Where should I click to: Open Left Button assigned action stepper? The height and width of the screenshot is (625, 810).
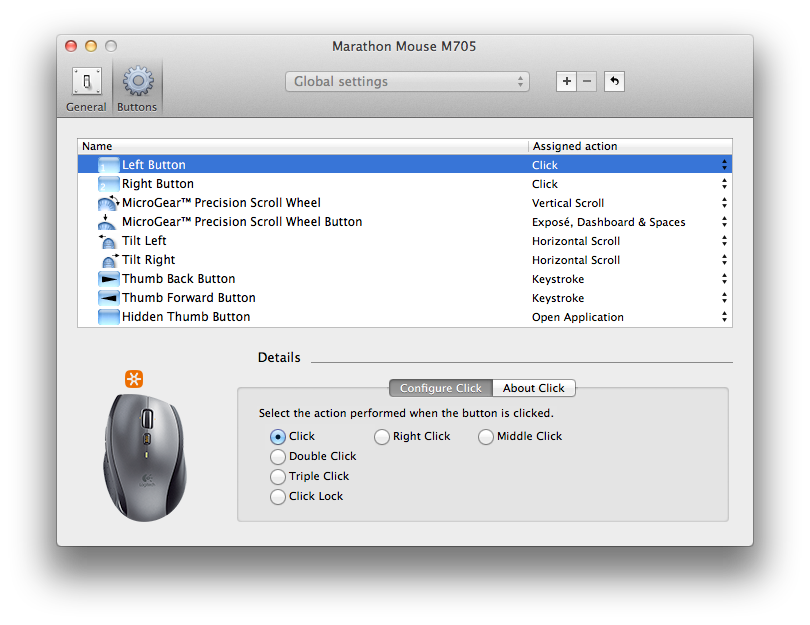724,165
